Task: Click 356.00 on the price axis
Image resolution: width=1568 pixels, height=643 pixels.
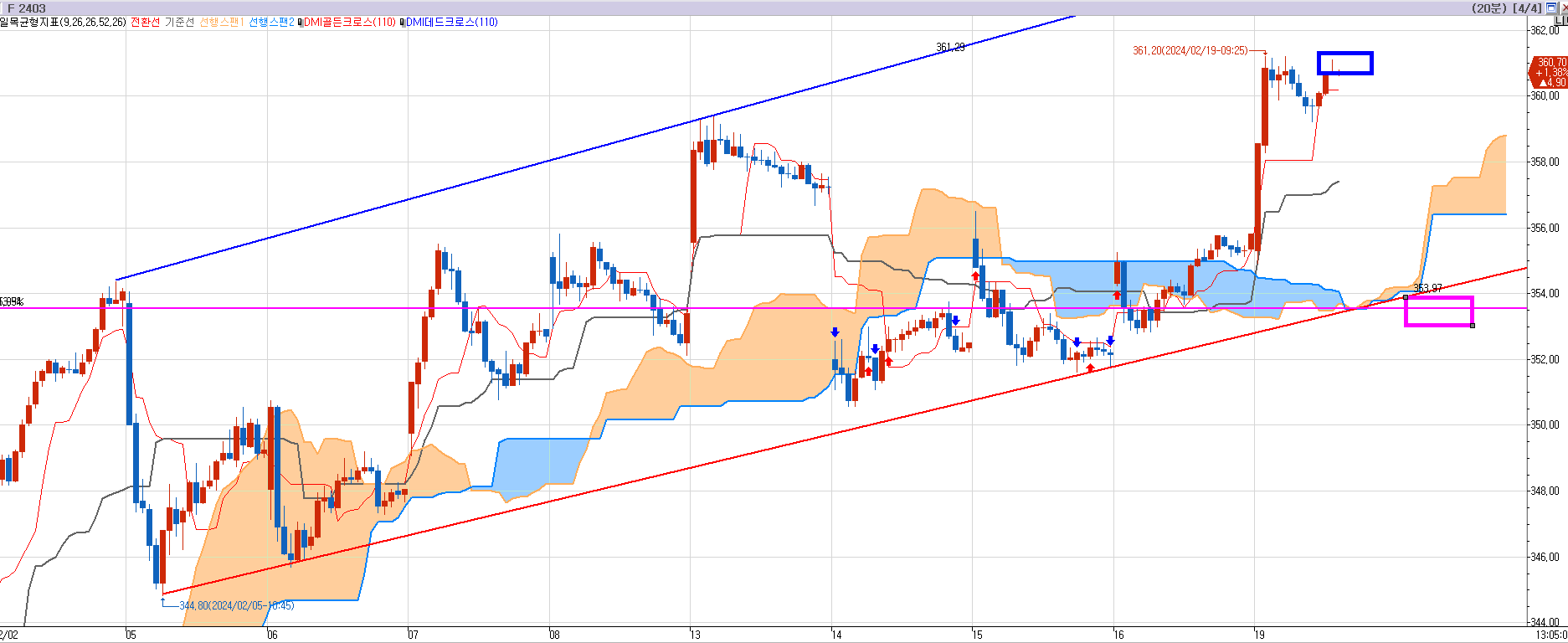Action: click(x=1545, y=228)
